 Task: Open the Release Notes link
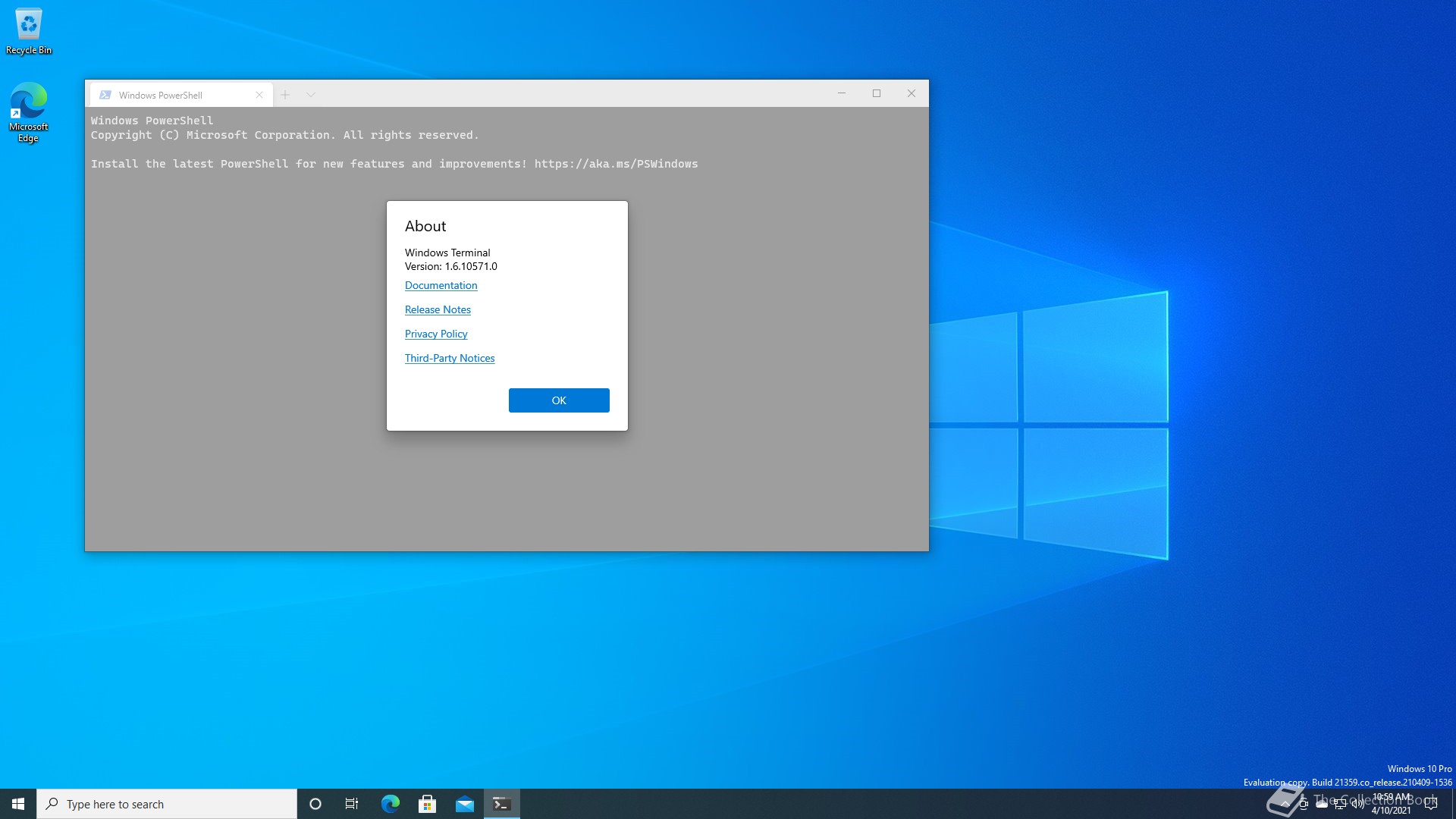pyautogui.click(x=438, y=309)
